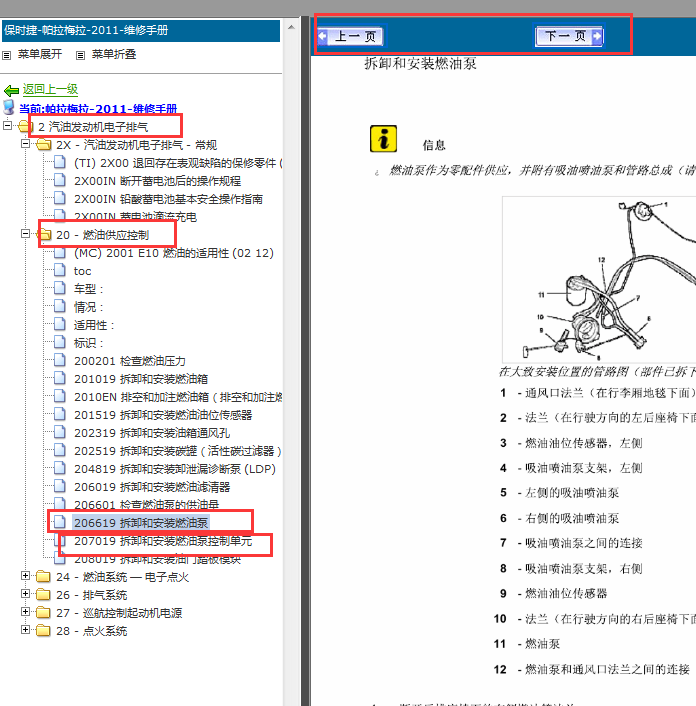Click page icon of 201519 燃油油位传感器
Viewport: 696px width, 706px height.
[x=59, y=414]
